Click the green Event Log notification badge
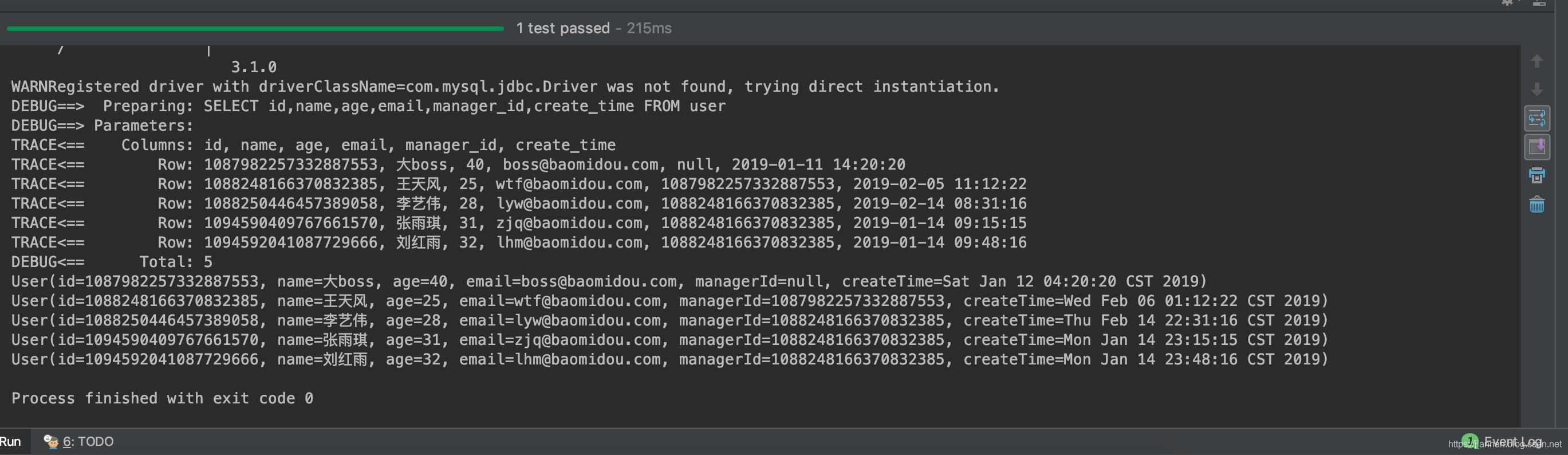Image resolution: width=1568 pixels, height=455 pixels. 1469,440
